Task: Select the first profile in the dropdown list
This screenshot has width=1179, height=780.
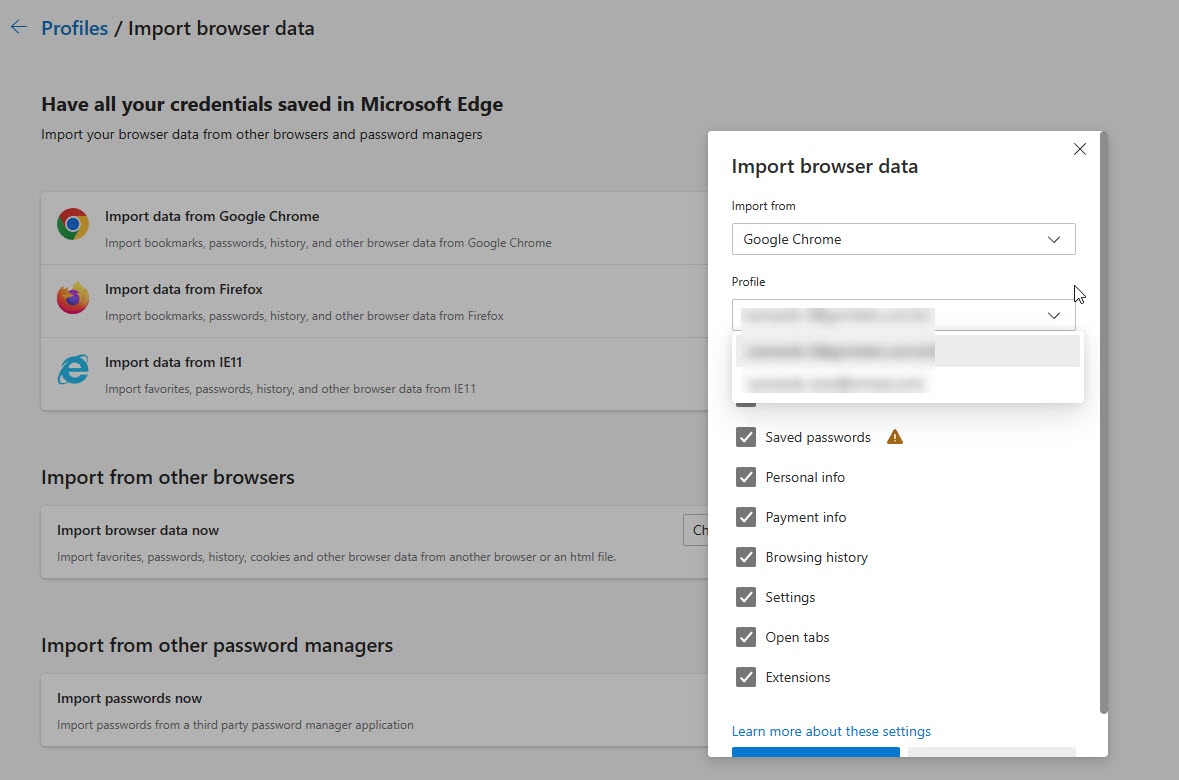Action: (x=907, y=351)
